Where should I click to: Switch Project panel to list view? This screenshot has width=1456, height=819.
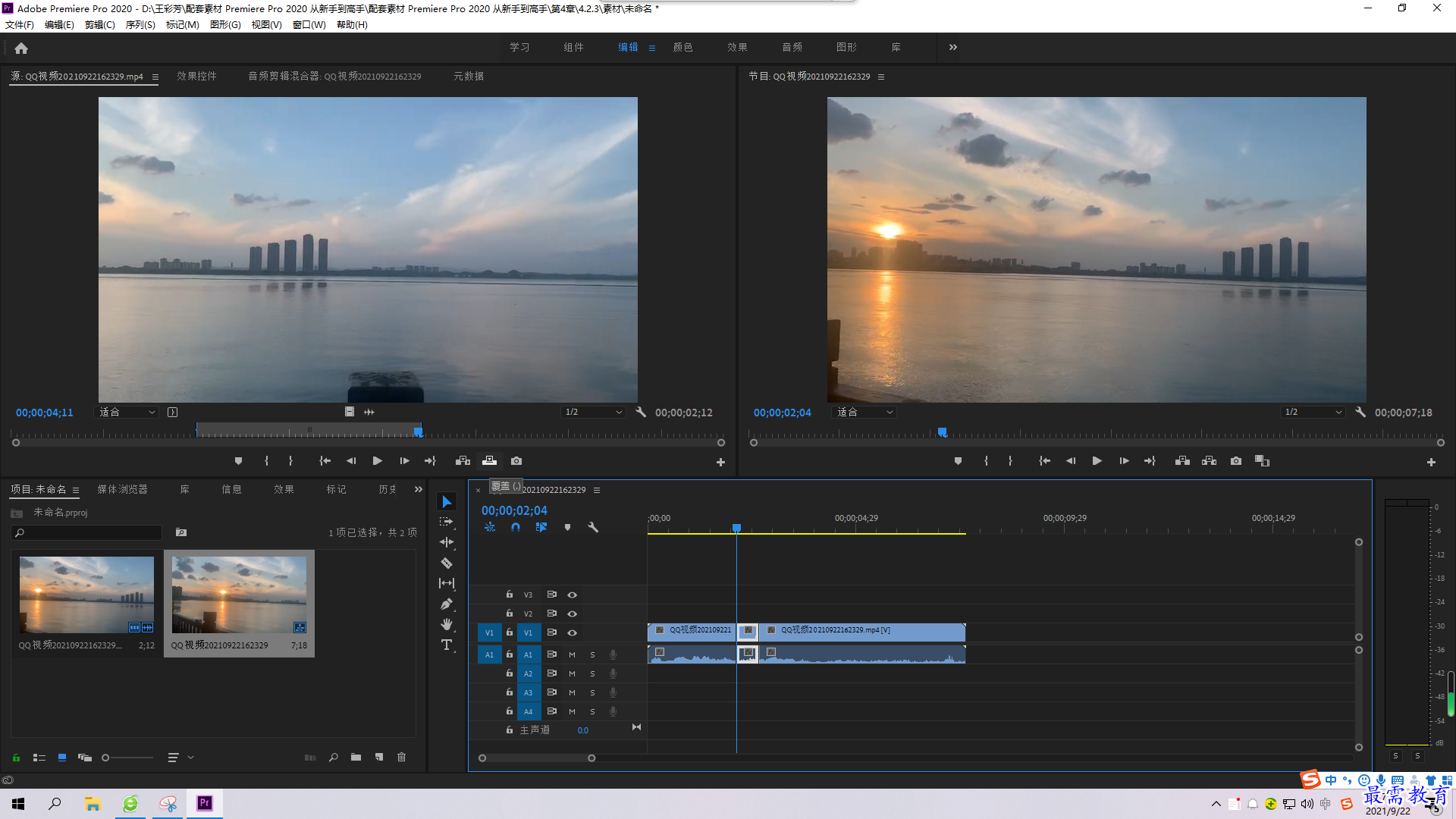click(x=39, y=757)
